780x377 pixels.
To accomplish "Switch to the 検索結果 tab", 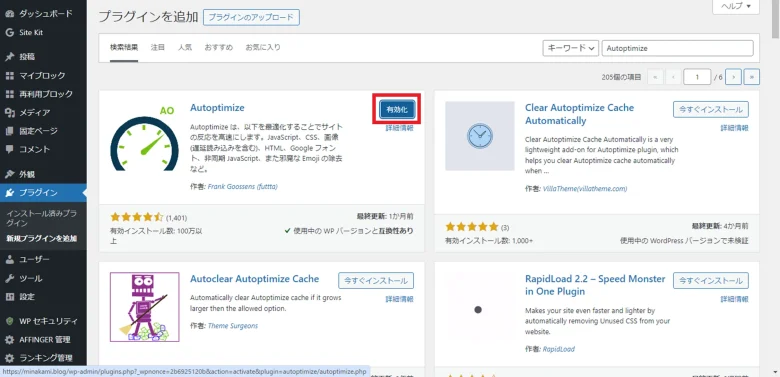I will coord(124,48).
